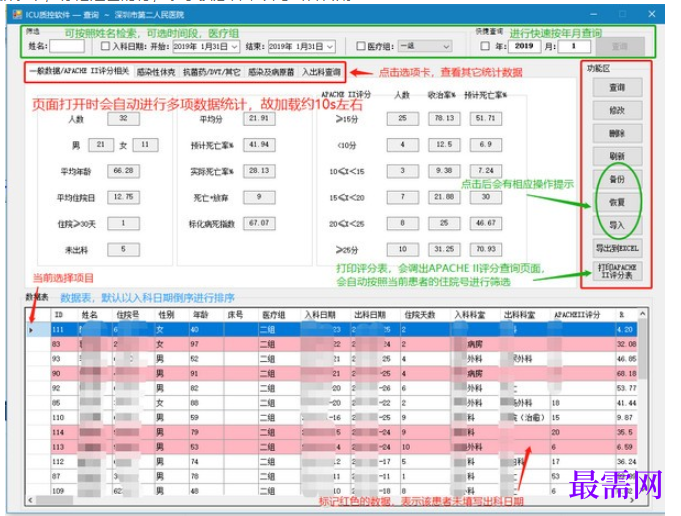Click the 备份 backup button
The width and height of the screenshot is (681, 516).
(x=617, y=179)
